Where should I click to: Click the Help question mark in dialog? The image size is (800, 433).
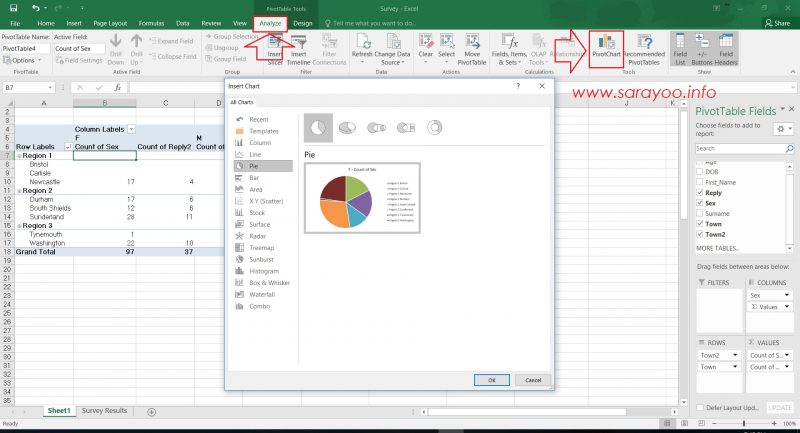pos(518,86)
